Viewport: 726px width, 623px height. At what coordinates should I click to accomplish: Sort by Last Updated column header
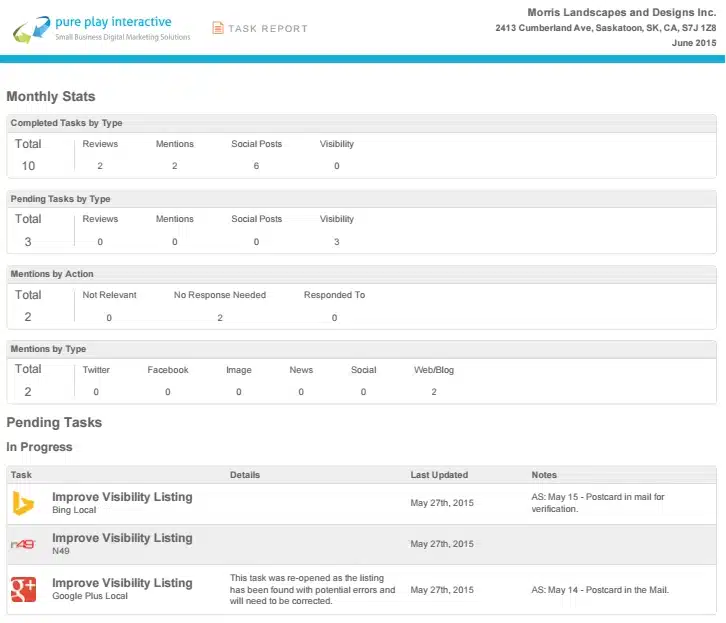(439, 475)
